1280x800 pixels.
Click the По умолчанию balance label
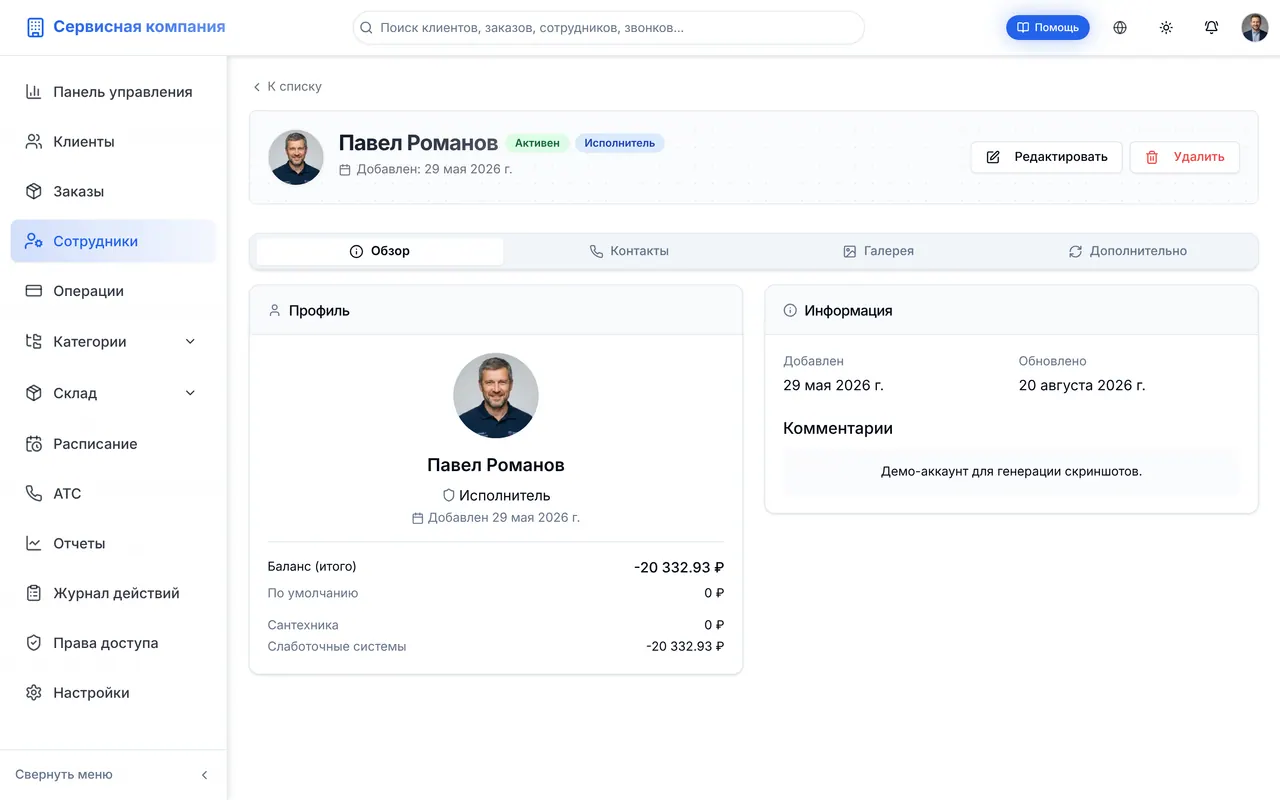point(313,593)
